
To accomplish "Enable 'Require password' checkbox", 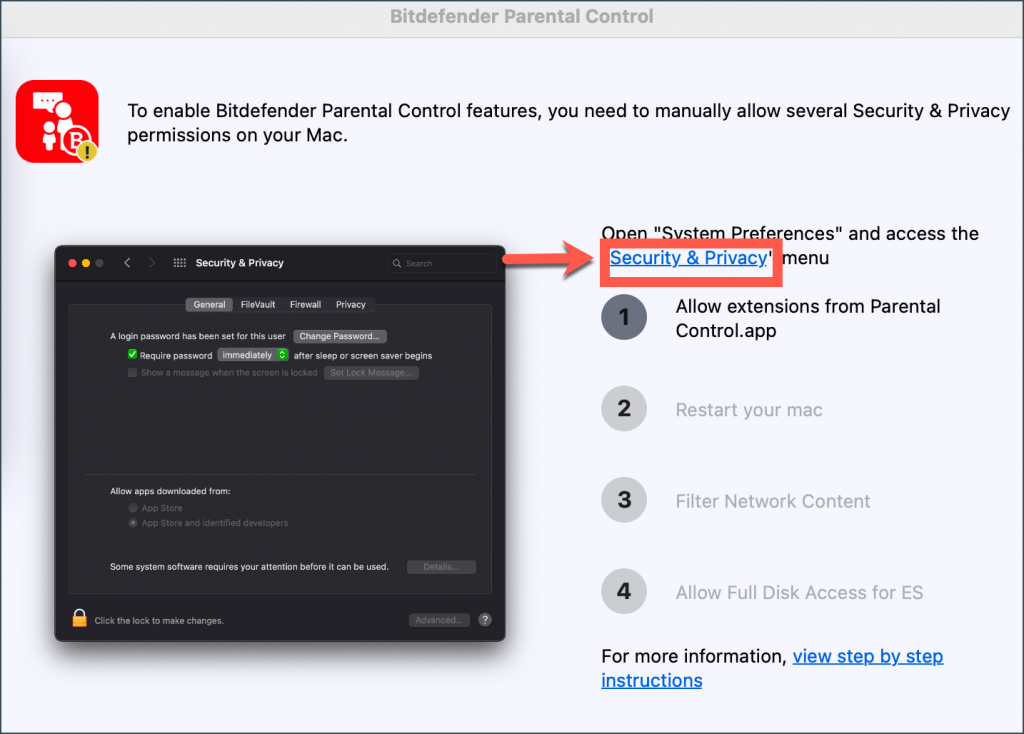I will tap(131, 354).
